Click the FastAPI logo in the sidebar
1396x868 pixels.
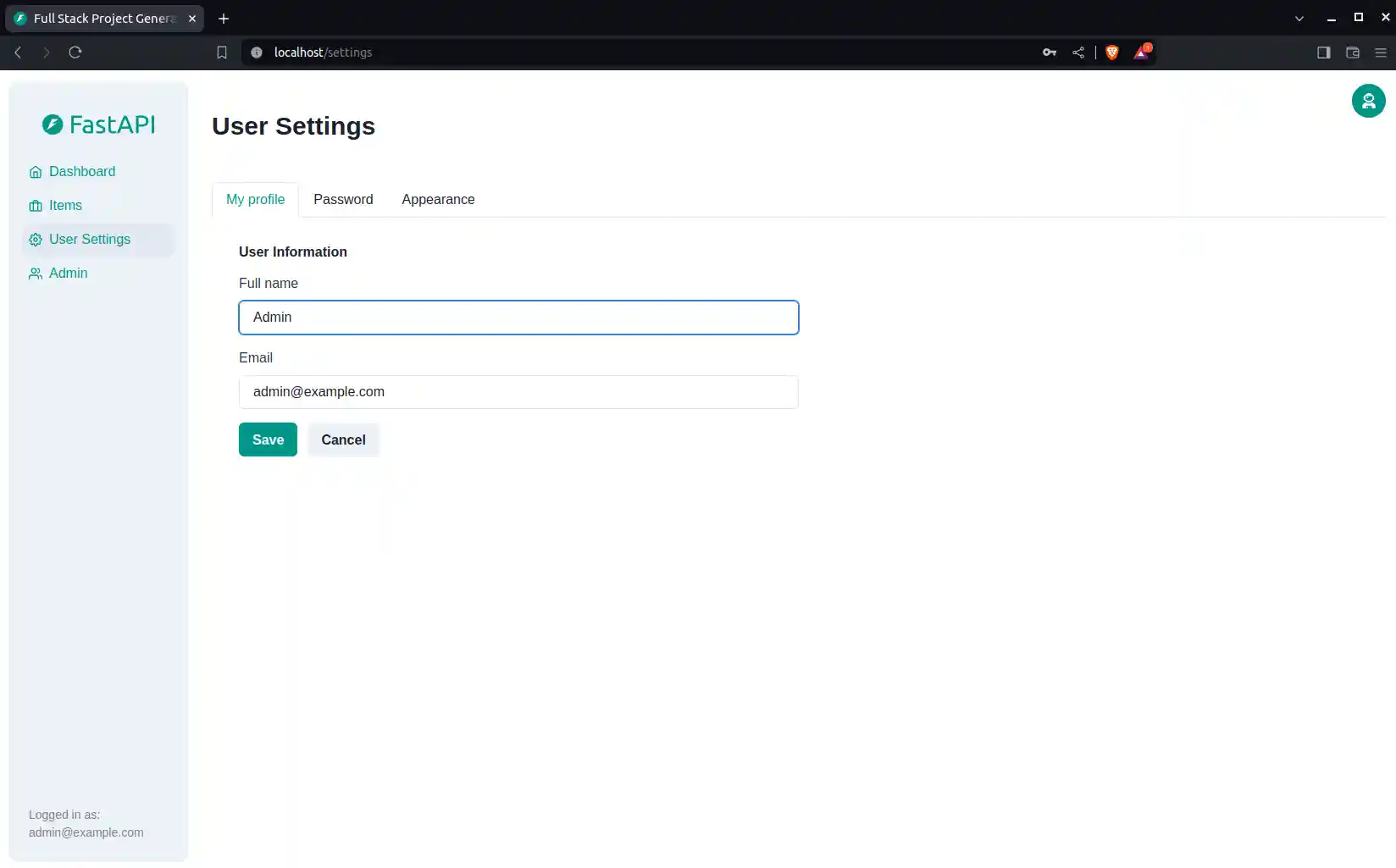point(98,124)
